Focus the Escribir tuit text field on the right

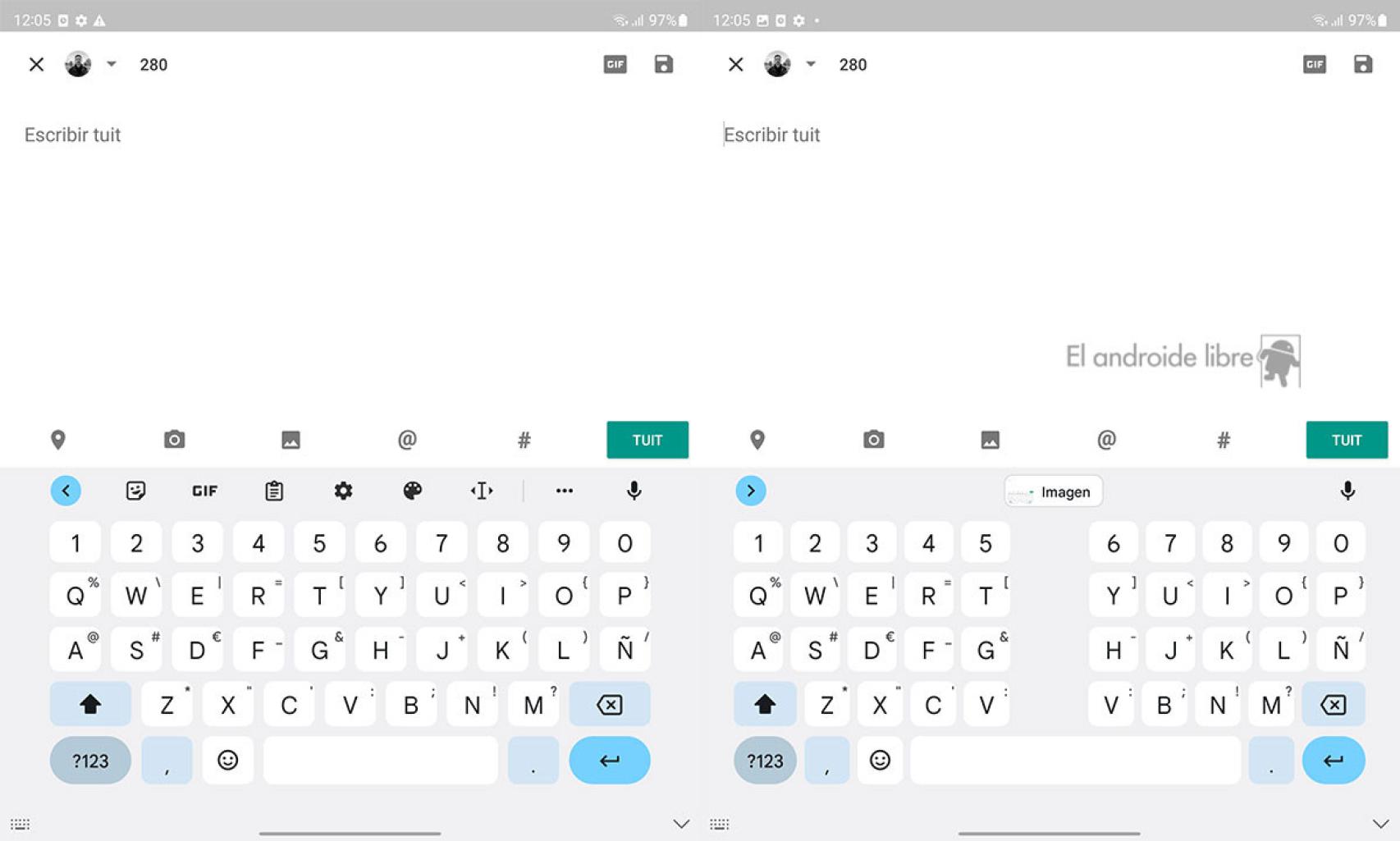click(x=903, y=135)
